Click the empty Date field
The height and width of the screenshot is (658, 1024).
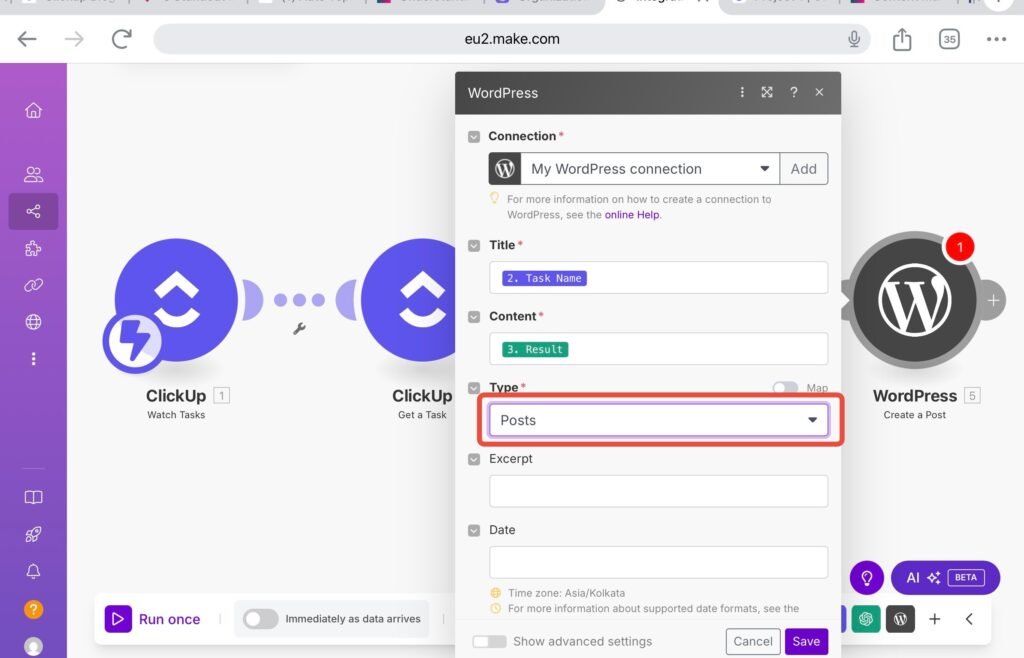(658, 563)
